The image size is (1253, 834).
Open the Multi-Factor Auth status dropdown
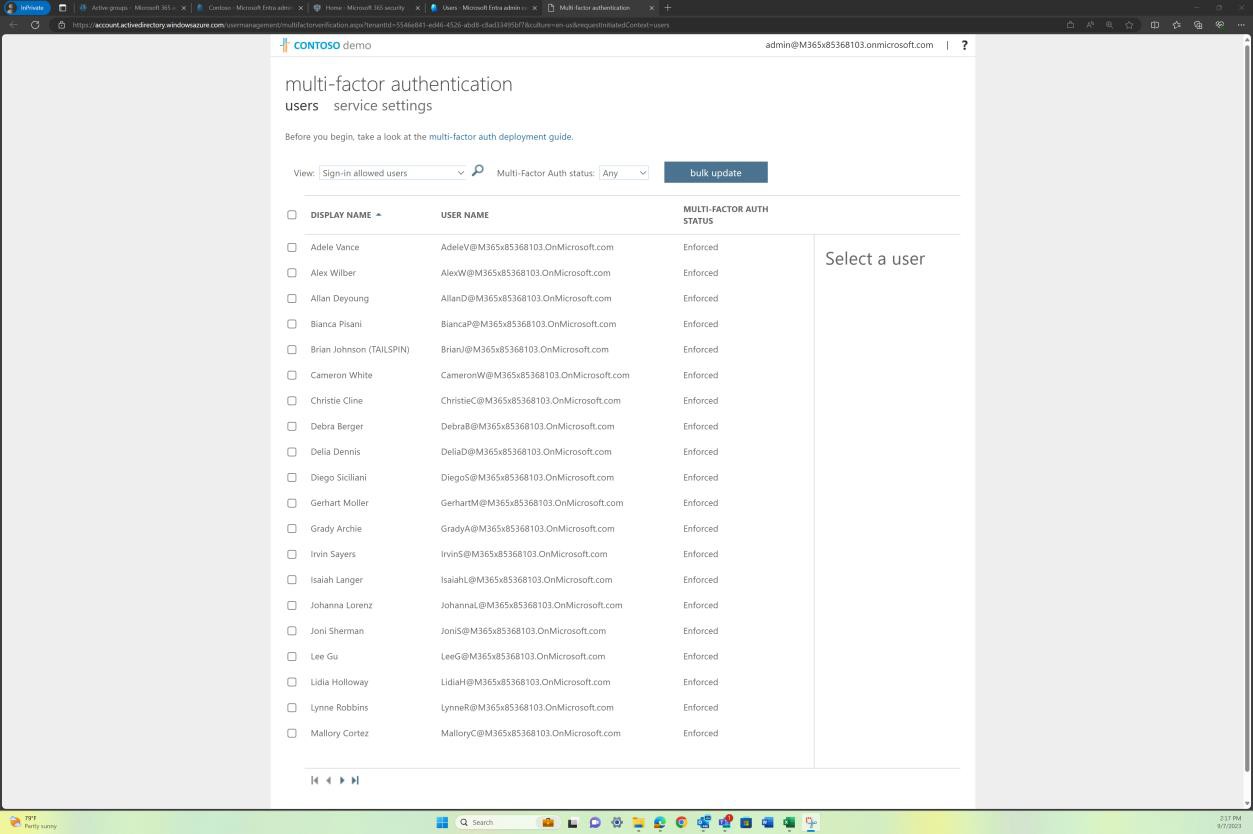623,172
